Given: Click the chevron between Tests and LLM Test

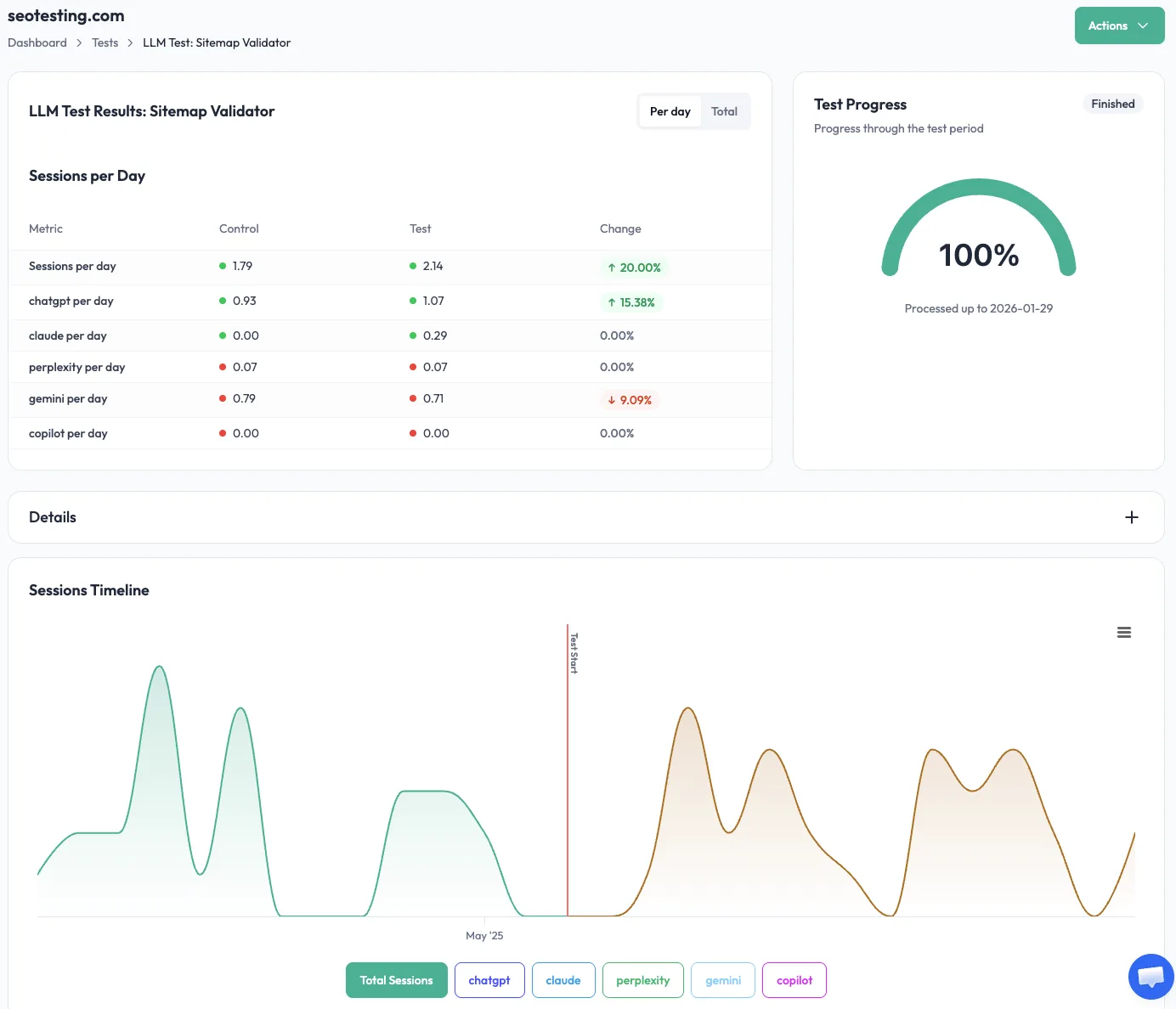Looking at the screenshot, I should (x=129, y=42).
